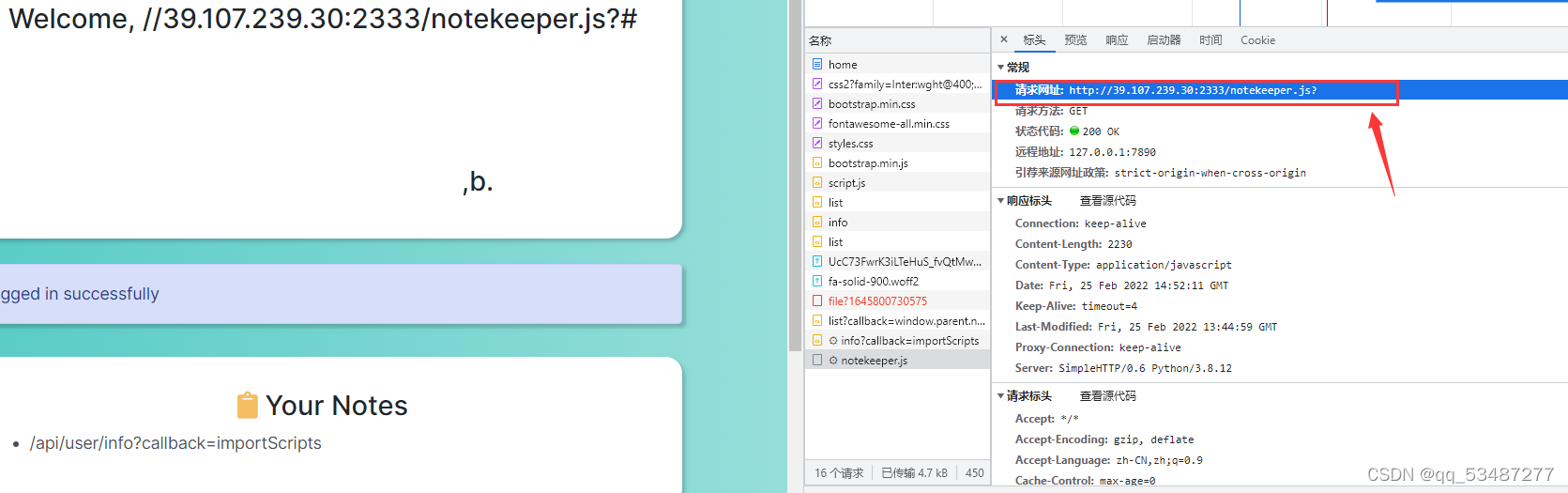Image resolution: width=1568 pixels, height=493 pixels.
Task: Switch to the 标头 tab
Action: [1034, 40]
